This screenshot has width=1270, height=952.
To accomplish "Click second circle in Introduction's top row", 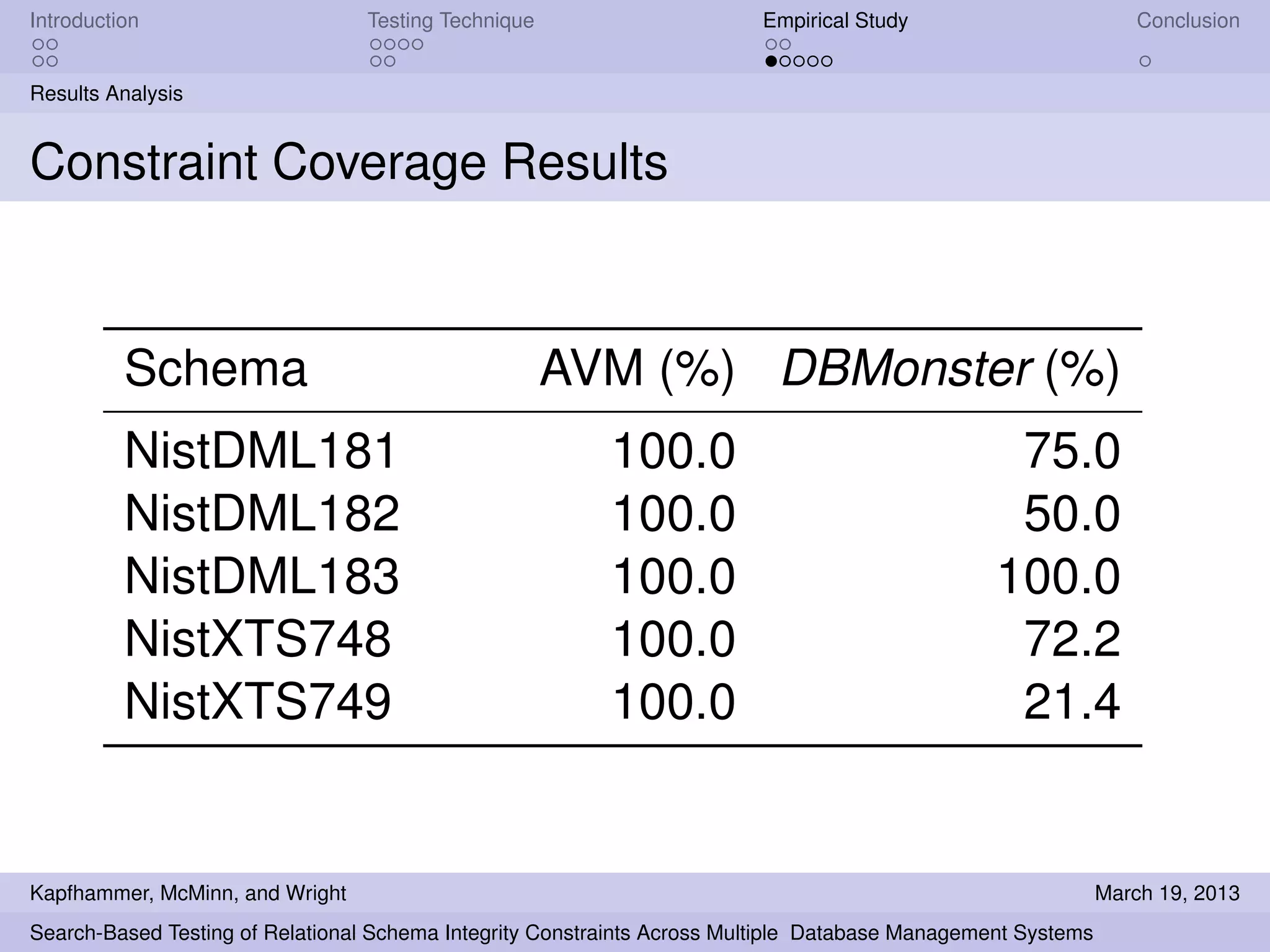I will [x=52, y=45].
